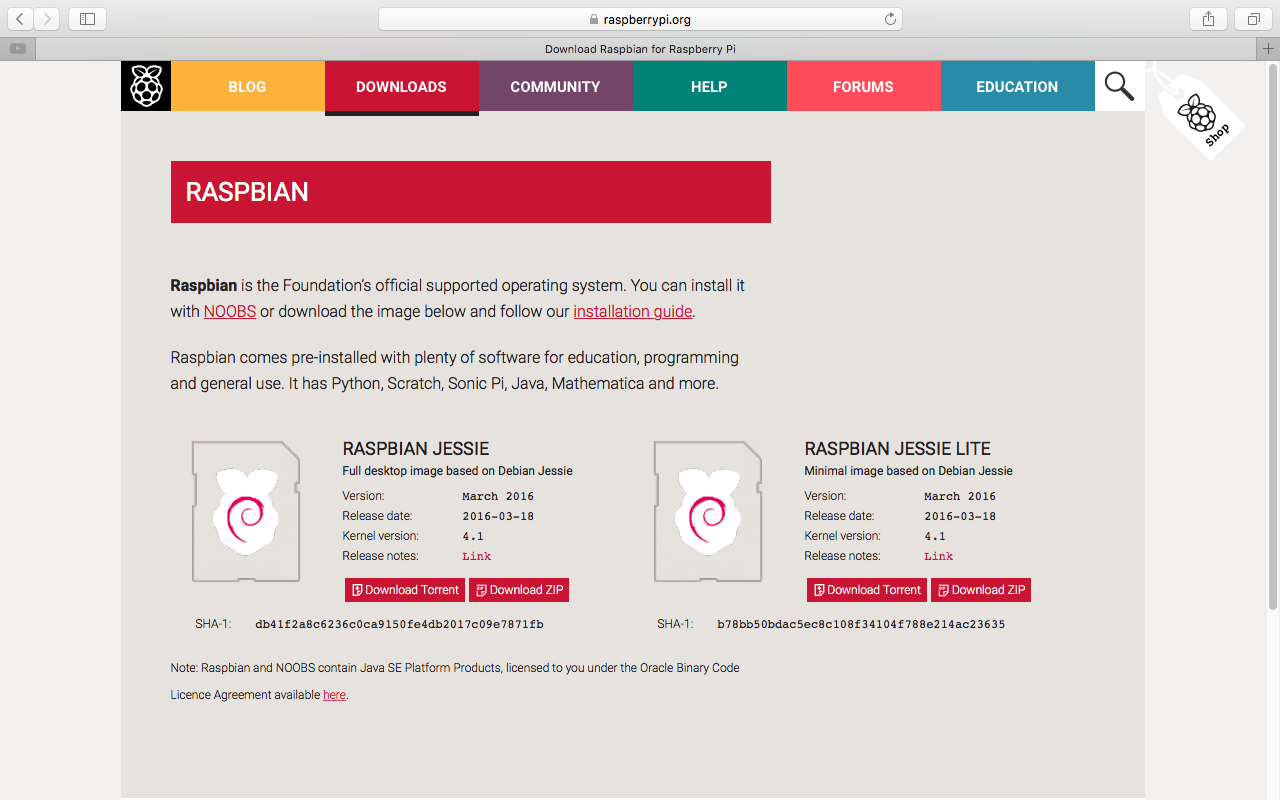The image size is (1280, 800).
Task: Click 'Full desktop image based on Debian Jessie'
Action: (x=458, y=471)
